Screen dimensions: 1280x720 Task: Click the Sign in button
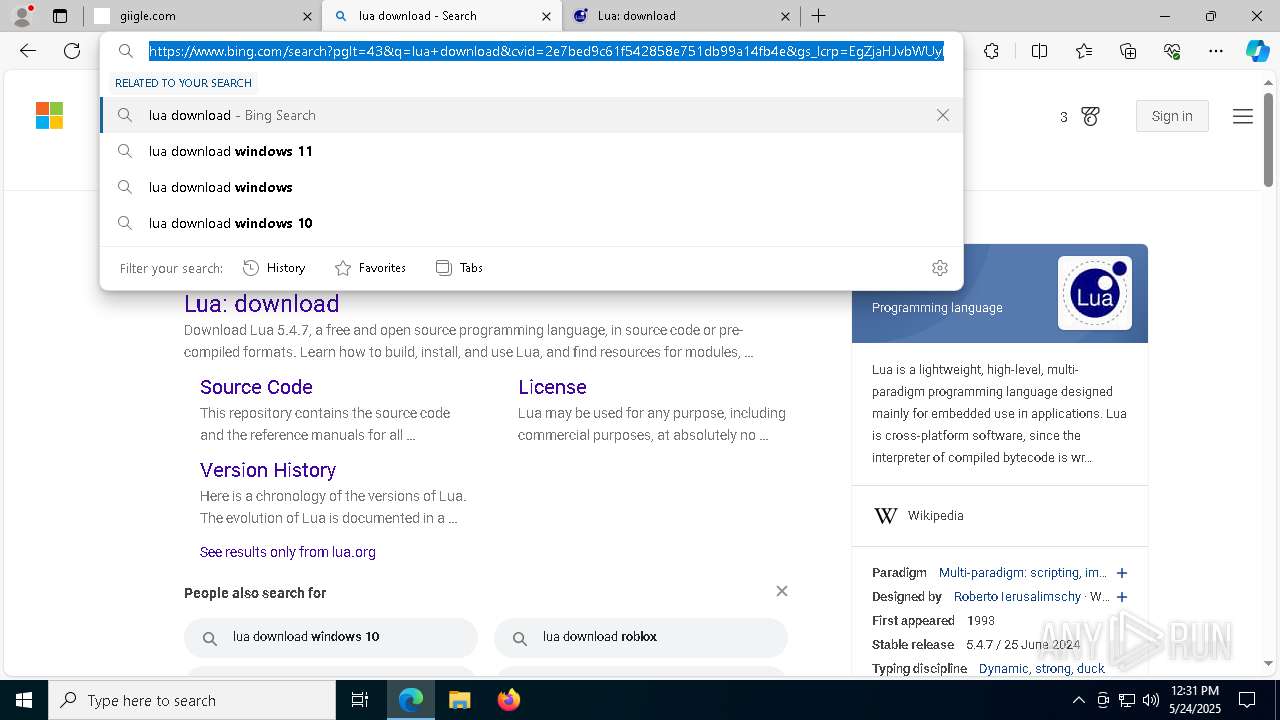1172,116
